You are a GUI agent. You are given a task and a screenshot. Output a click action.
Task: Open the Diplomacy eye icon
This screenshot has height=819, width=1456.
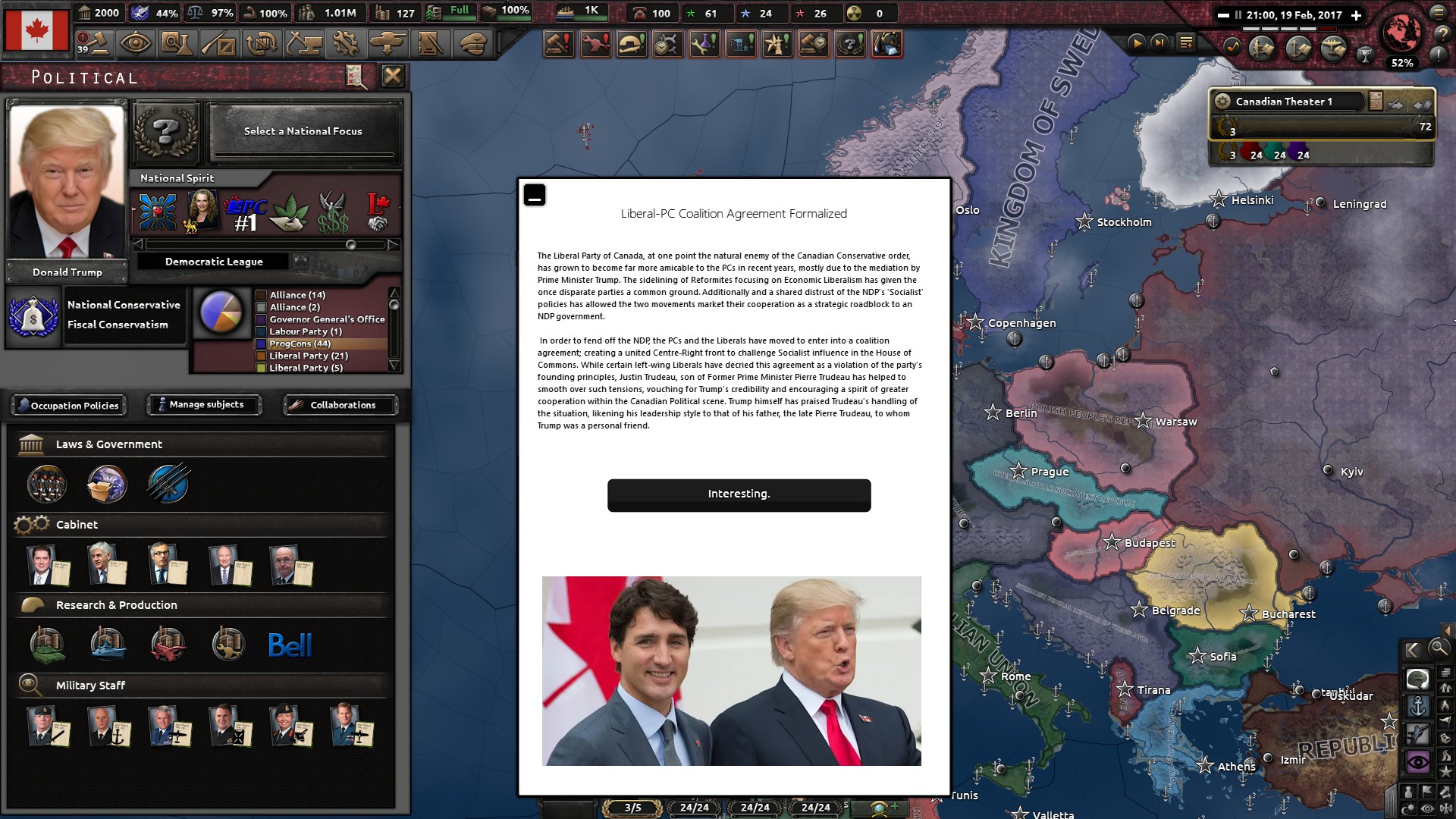tap(135, 44)
